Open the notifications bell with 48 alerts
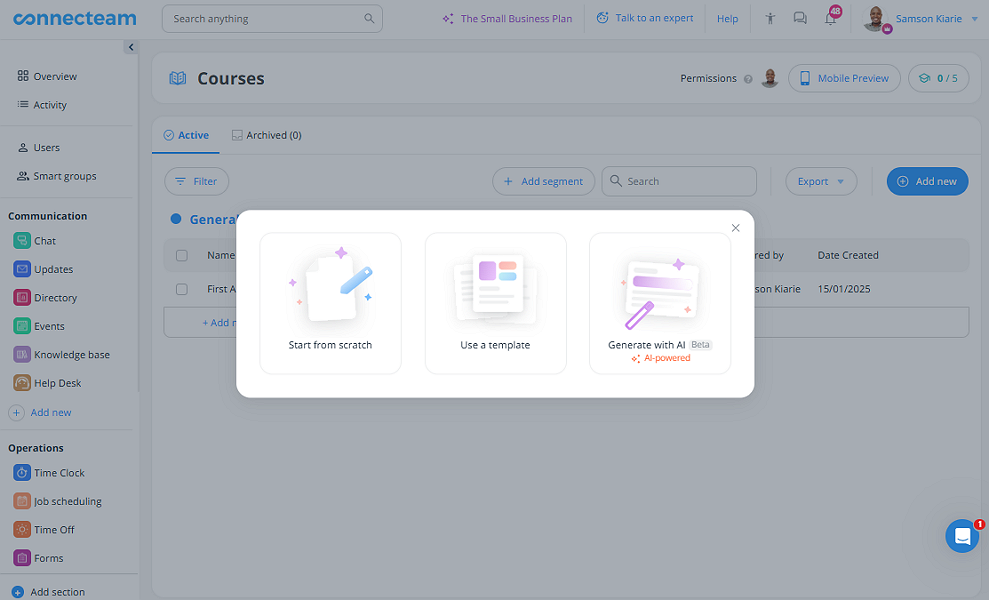Image resolution: width=989 pixels, height=600 pixels. click(831, 17)
